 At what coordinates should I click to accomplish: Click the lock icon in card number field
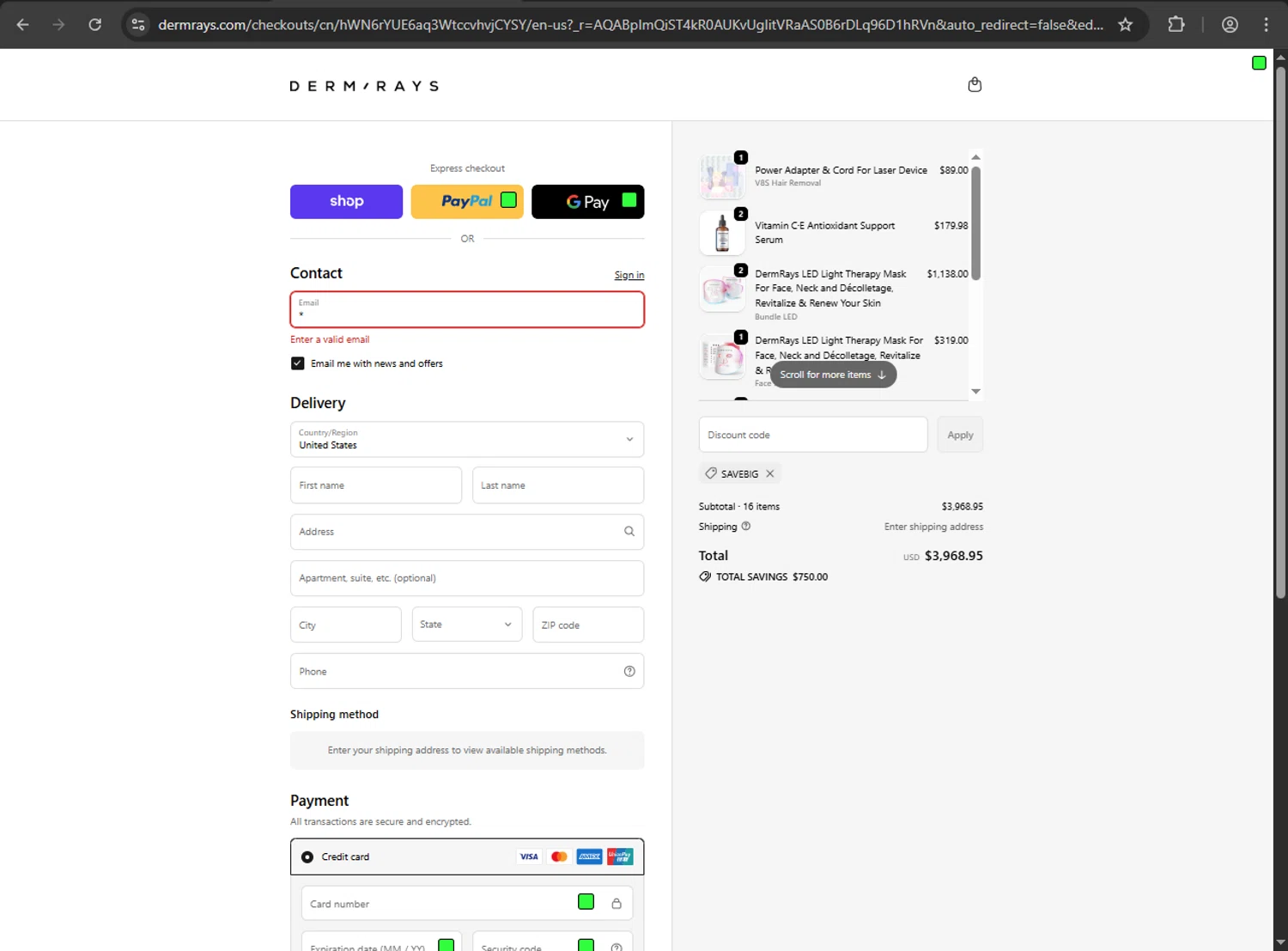pyautogui.click(x=616, y=904)
